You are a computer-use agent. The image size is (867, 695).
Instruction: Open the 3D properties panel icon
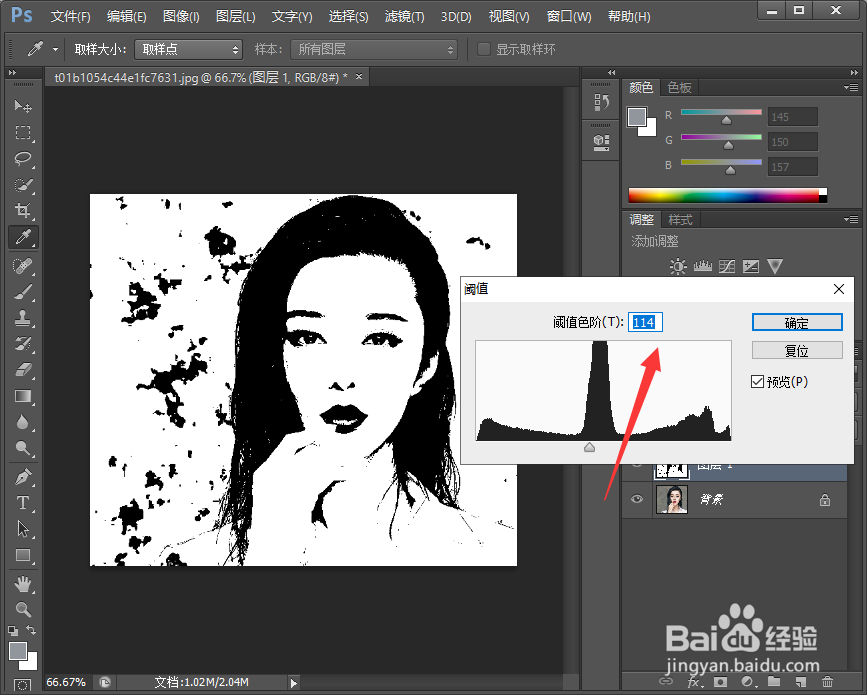601,142
